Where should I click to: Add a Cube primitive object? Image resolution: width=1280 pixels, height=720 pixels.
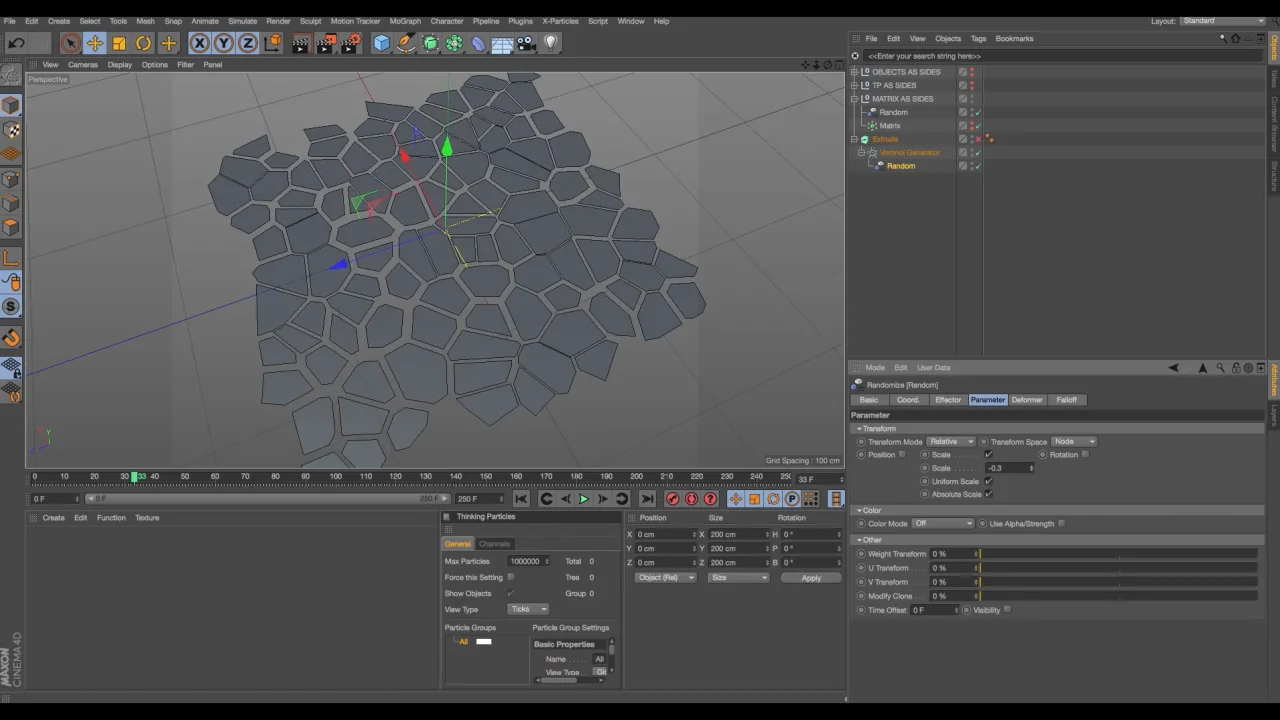(x=381, y=43)
